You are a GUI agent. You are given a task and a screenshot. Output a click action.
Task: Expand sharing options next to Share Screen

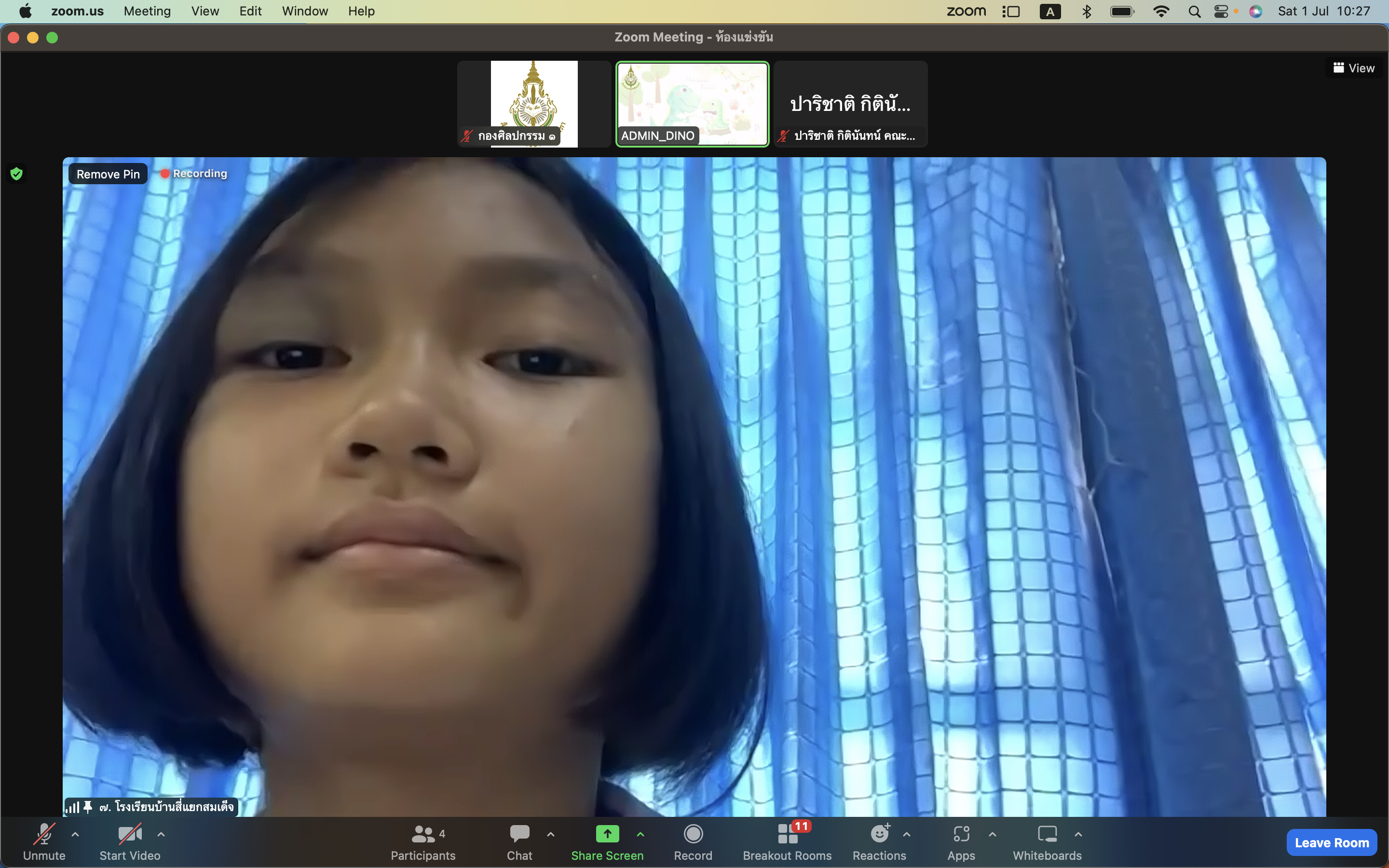(640, 835)
